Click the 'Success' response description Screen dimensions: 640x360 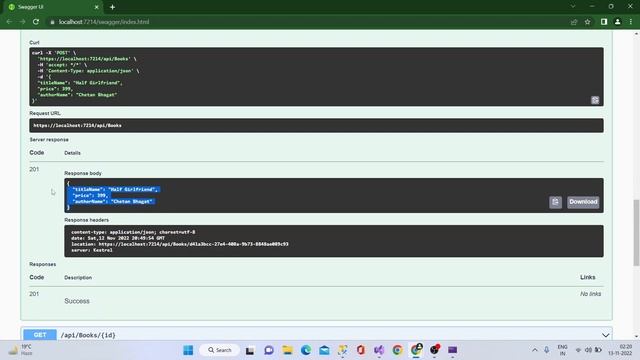click(x=77, y=301)
